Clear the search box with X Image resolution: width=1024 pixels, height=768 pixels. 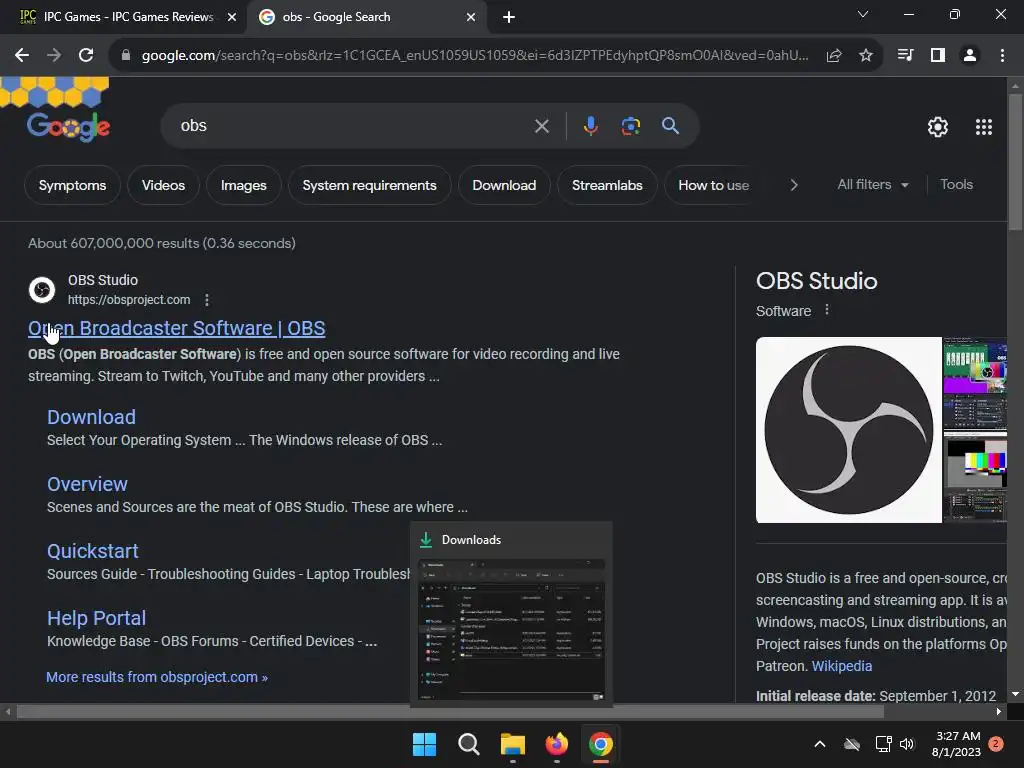pos(542,126)
